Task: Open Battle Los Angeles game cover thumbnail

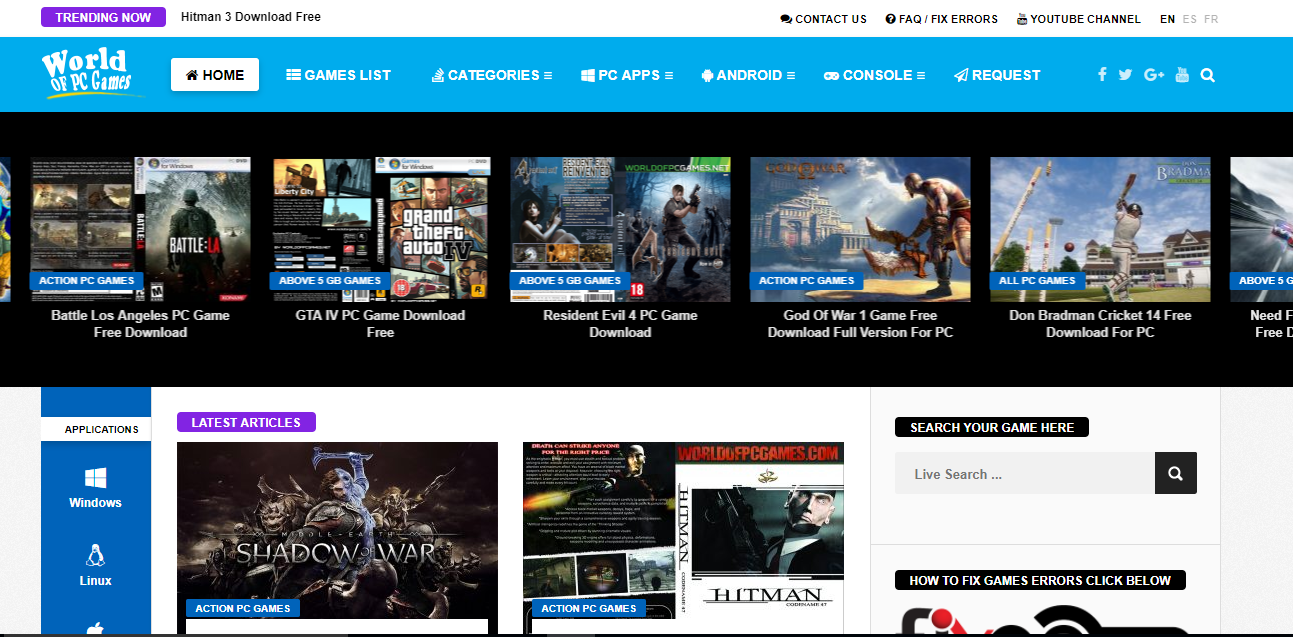Action: [140, 229]
